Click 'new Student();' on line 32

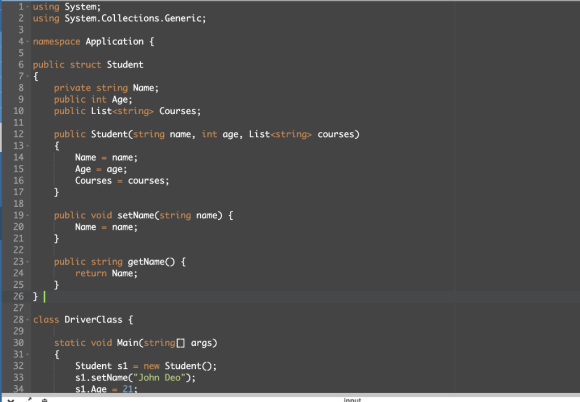point(180,366)
